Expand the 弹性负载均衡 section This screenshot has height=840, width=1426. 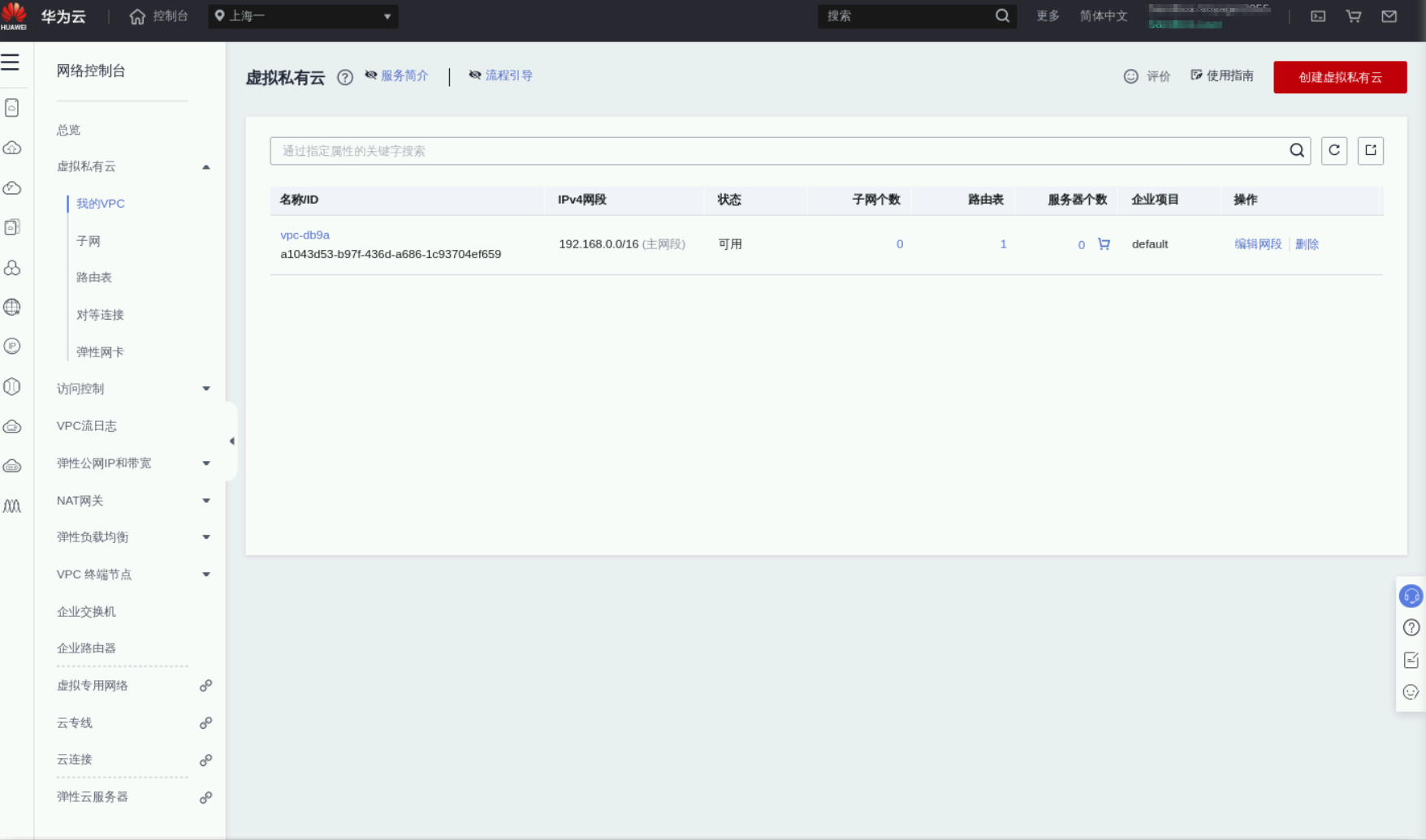tap(206, 537)
